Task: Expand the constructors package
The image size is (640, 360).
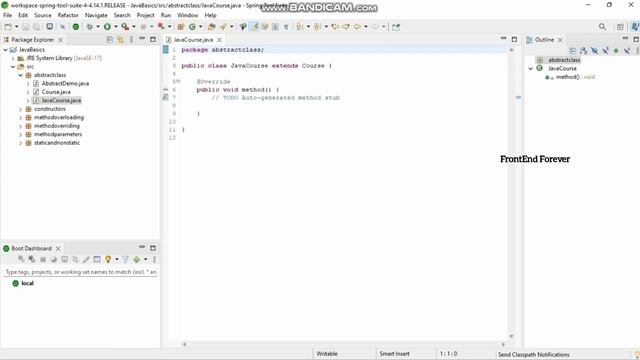Action: point(20,109)
